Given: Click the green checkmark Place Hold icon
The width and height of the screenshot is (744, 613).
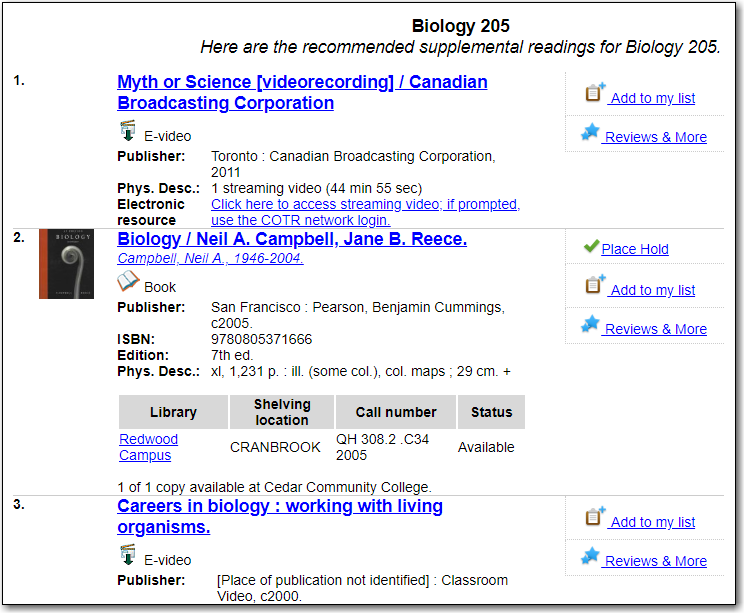Looking at the screenshot, I should pyautogui.click(x=591, y=246).
